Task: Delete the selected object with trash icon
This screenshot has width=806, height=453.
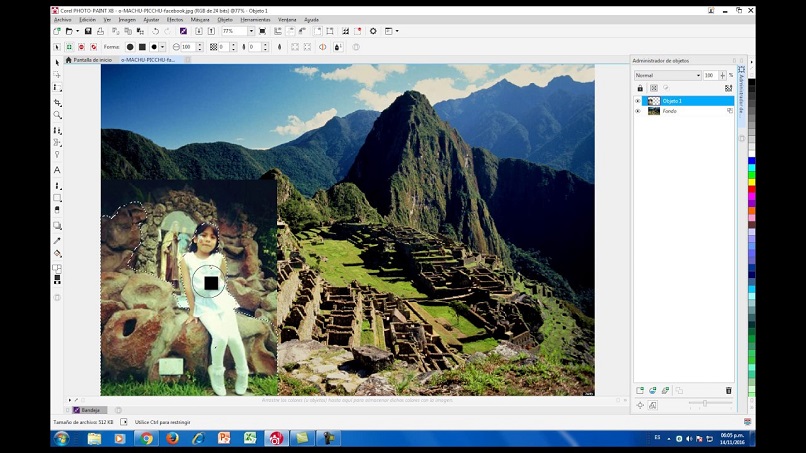Action: tap(728, 391)
